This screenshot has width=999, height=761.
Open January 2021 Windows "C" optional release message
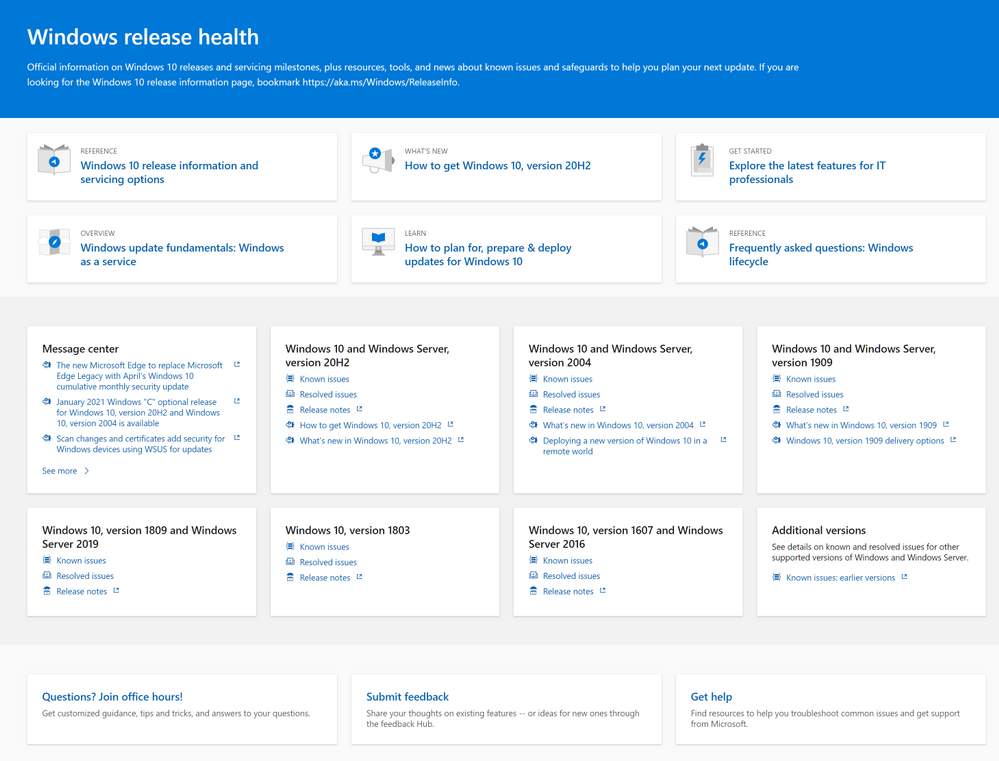pyautogui.click(x=138, y=412)
